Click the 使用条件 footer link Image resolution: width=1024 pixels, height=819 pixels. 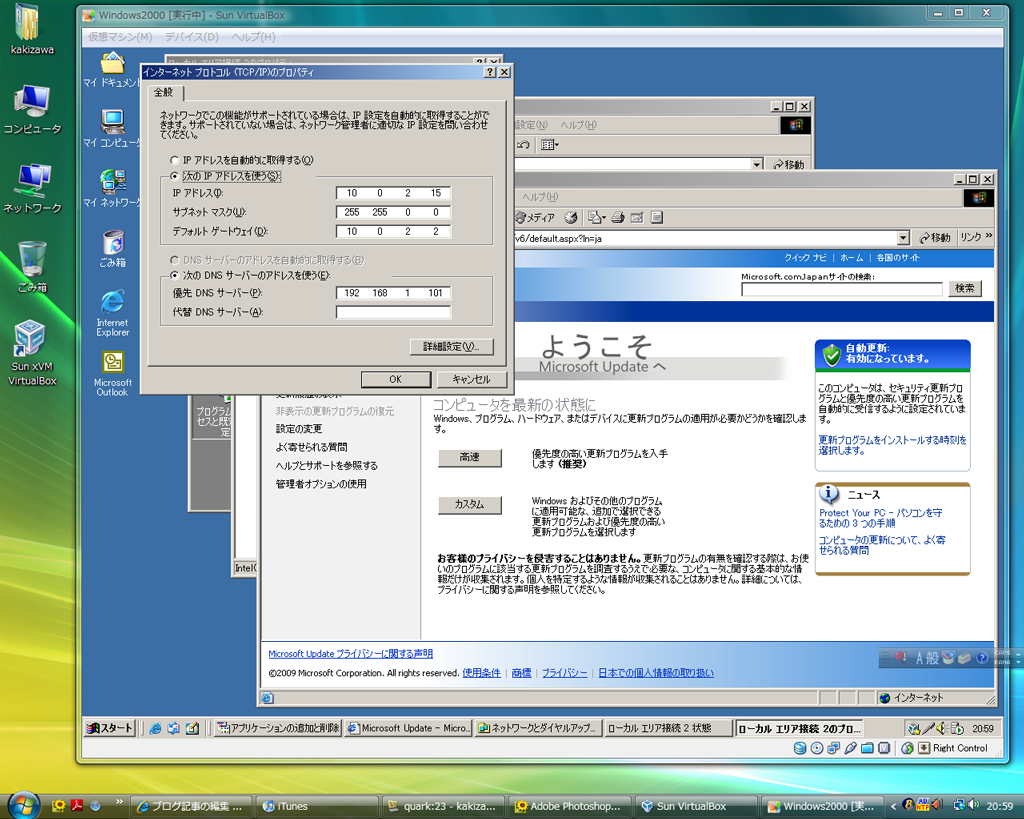click(481, 673)
